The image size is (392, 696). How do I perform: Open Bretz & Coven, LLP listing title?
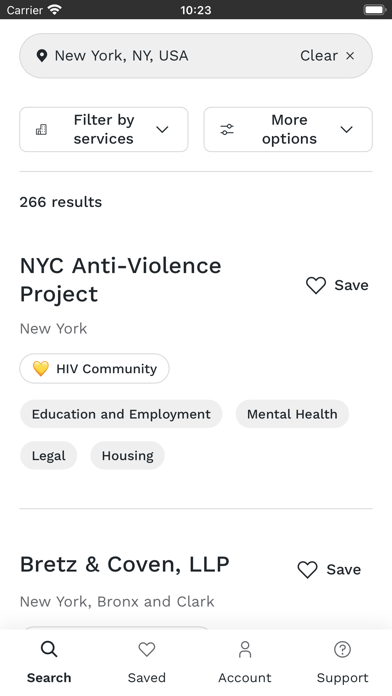tap(125, 565)
